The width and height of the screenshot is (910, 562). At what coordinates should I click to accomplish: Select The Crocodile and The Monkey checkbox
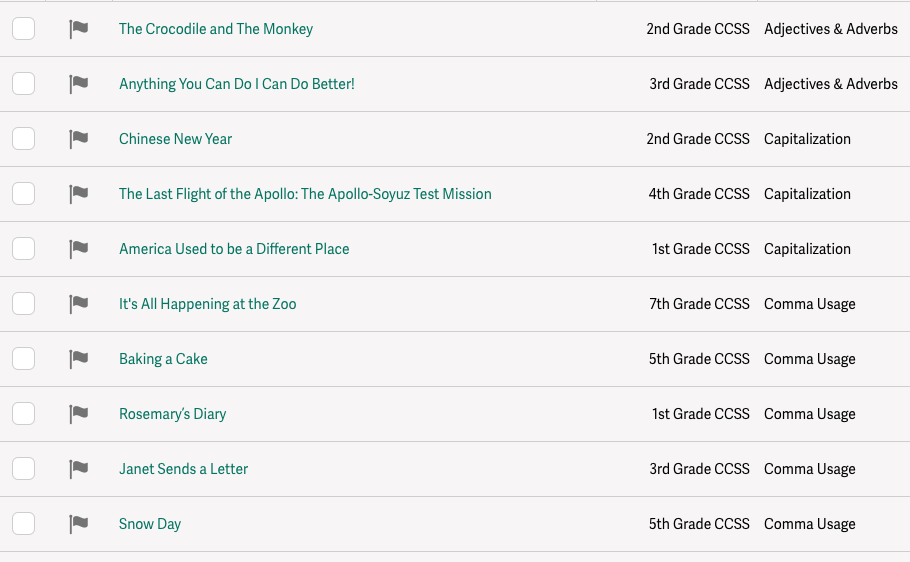pos(23,28)
